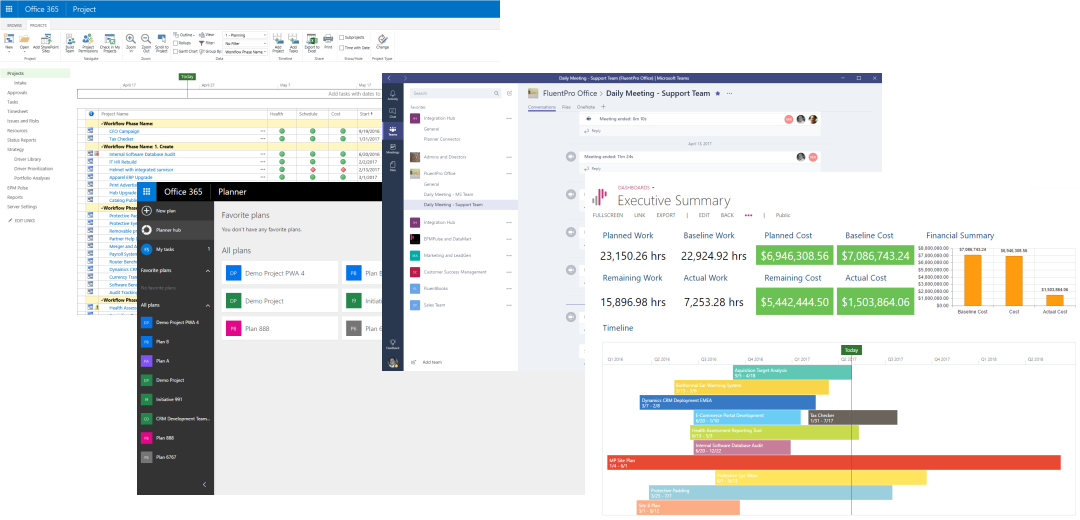Click Export to Excel in ribbon
Screen dimensions: 1080x520
pyautogui.click(x=311, y=43)
